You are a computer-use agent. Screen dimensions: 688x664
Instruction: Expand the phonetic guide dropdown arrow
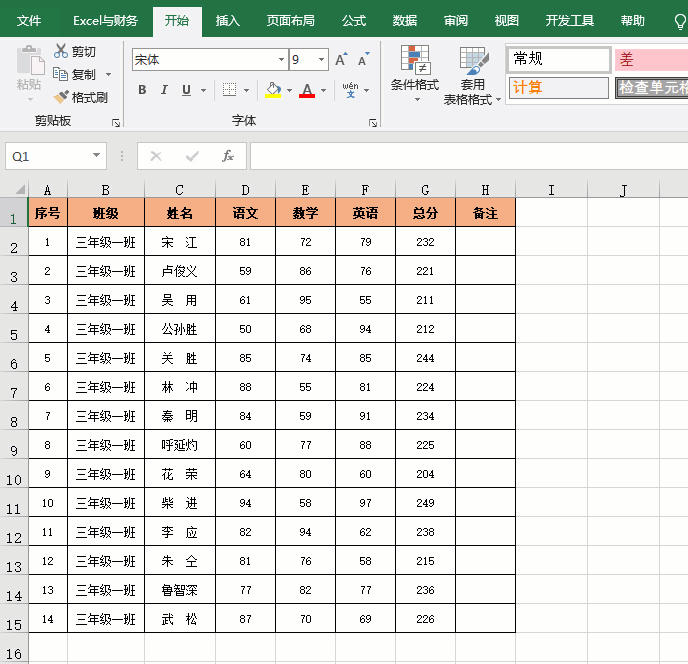[x=366, y=90]
